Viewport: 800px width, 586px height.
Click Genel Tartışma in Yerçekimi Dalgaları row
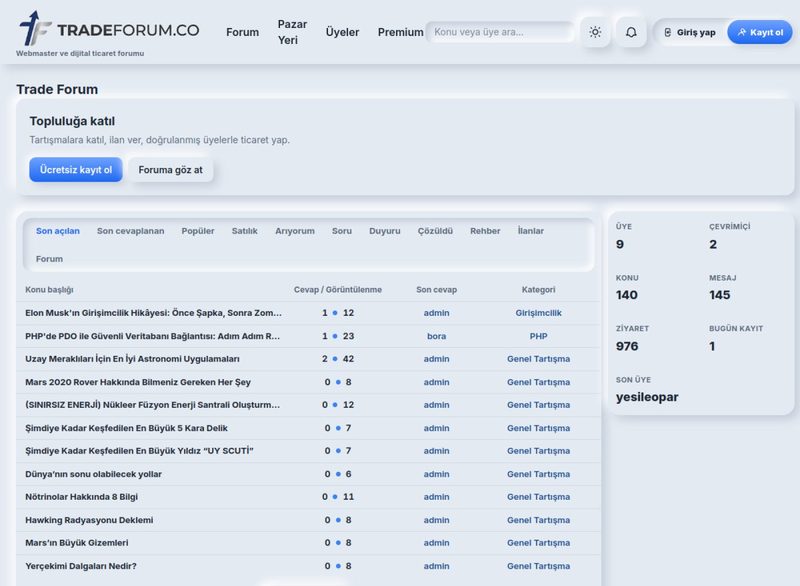pyautogui.click(x=538, y=566)
